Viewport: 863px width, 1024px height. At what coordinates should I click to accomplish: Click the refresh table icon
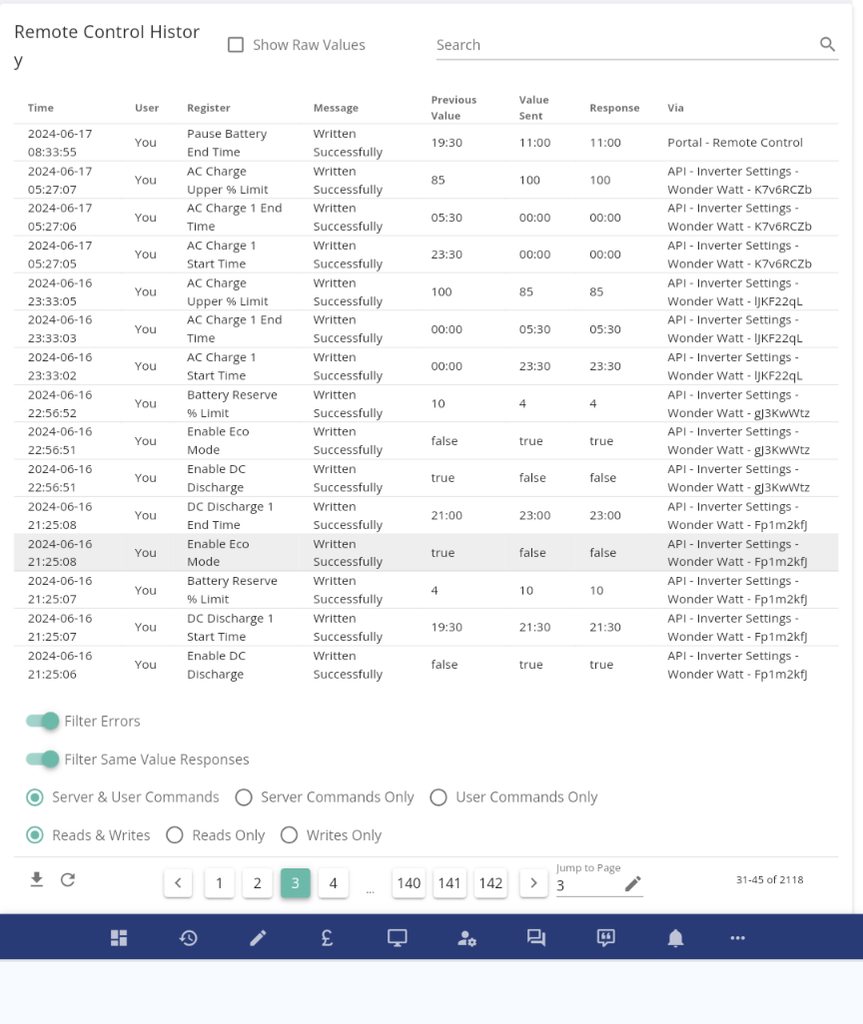click(68, 880)
